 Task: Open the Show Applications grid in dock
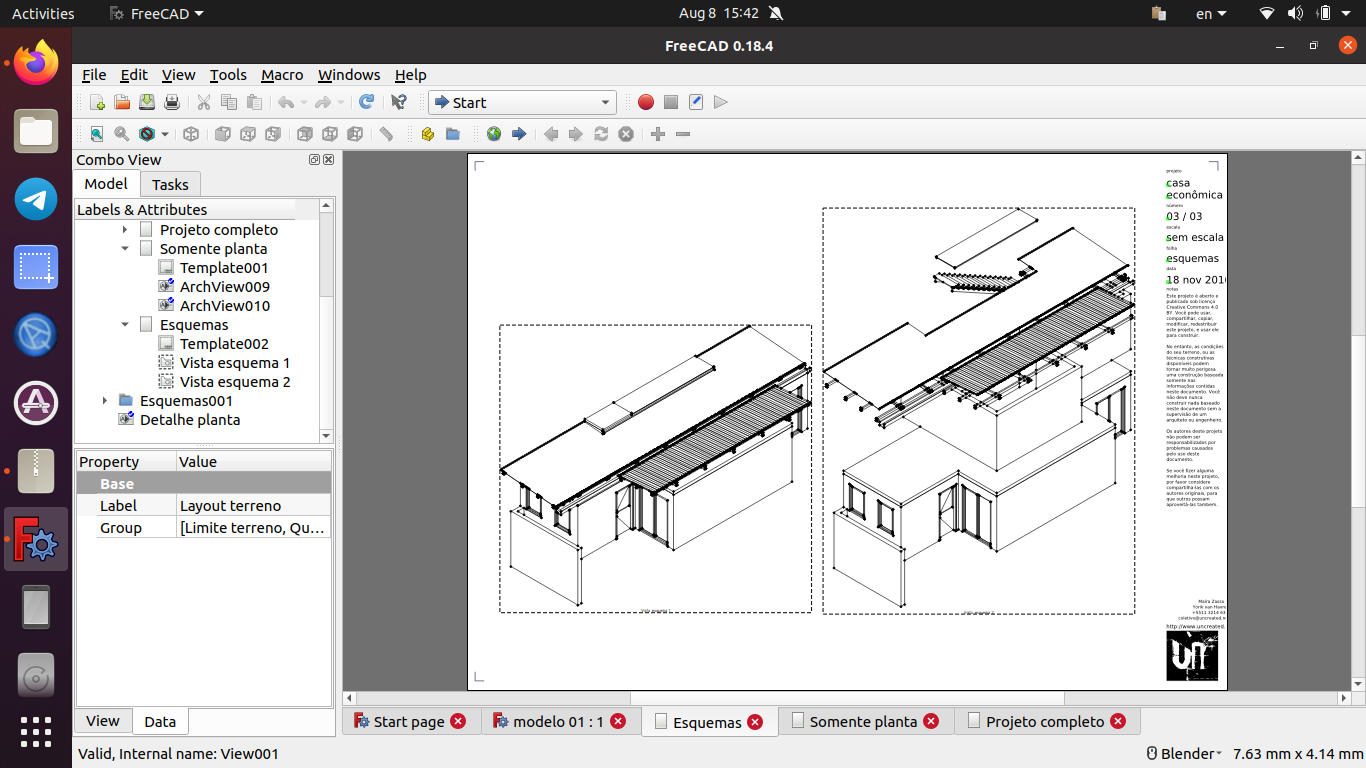pyautogui.click(x=36, y=732)
